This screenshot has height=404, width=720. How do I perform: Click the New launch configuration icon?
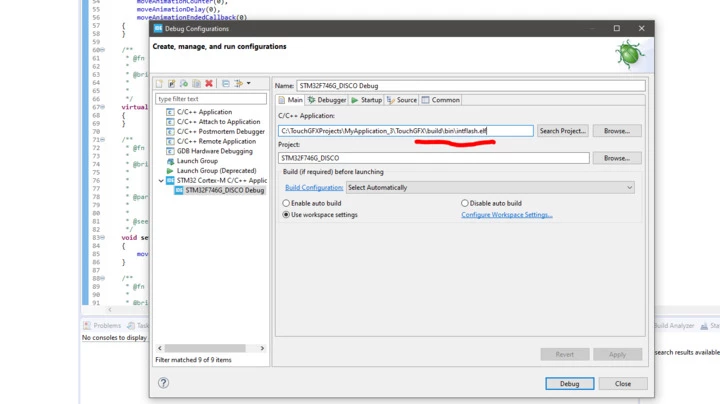coord(159,84)
